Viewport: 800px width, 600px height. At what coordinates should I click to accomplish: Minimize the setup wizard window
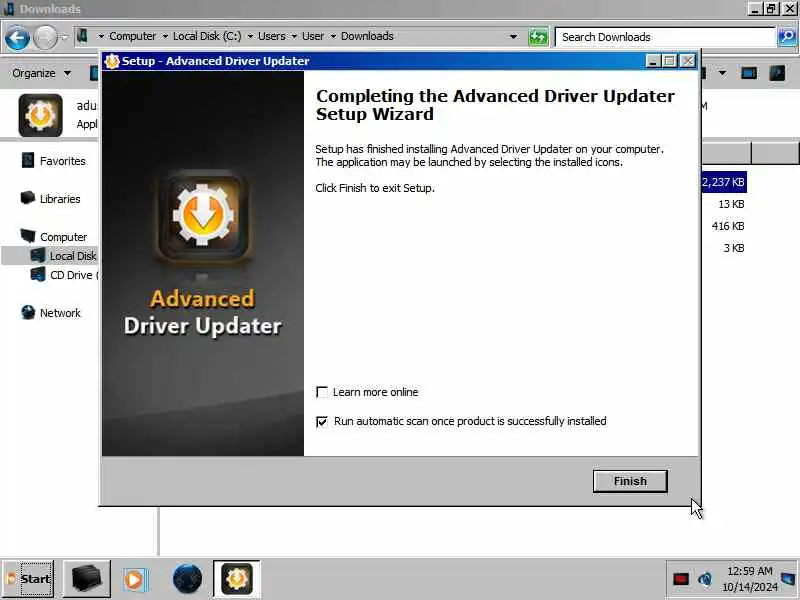click(653, 61)
